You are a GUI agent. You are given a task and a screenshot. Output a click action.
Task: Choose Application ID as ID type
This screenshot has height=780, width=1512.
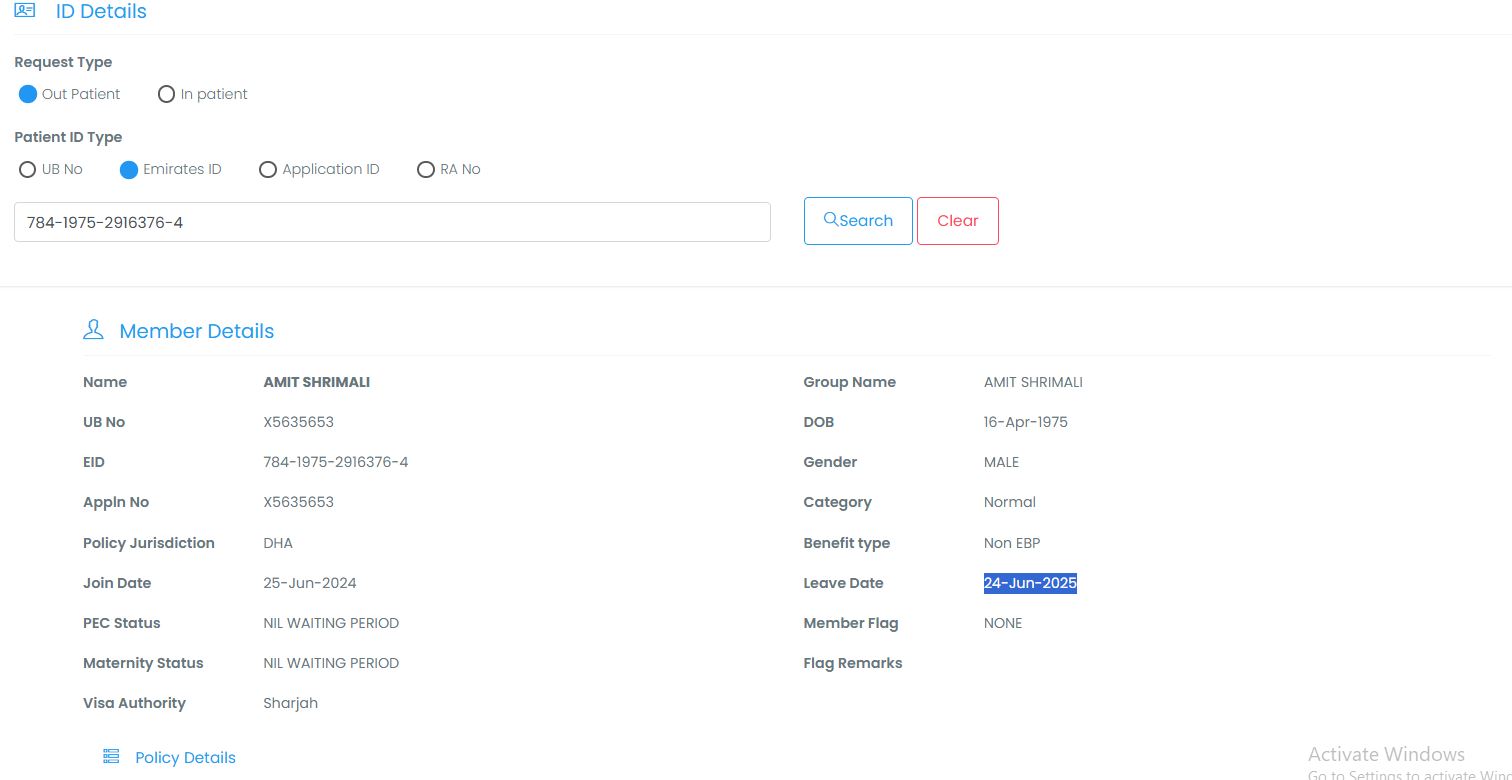point(267,170)
